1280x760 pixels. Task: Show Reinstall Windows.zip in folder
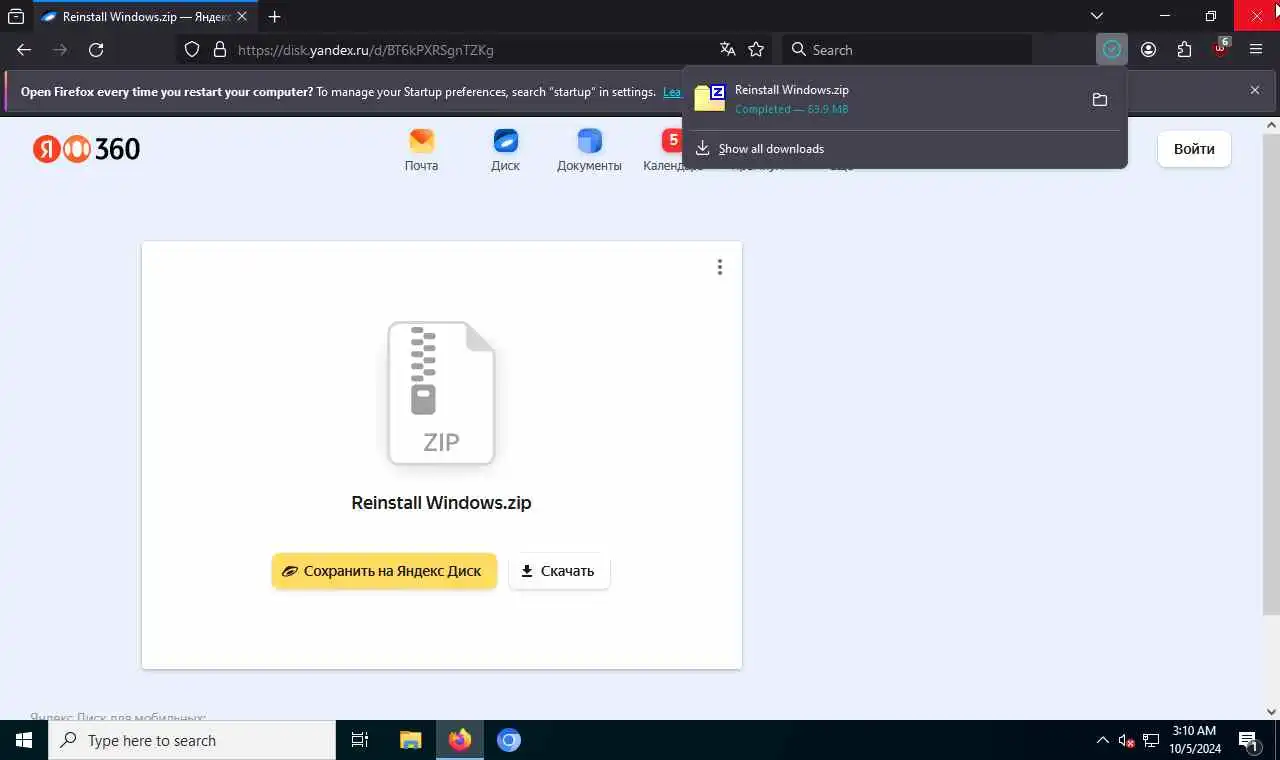pyautogui.click(x=1099, y=99)
